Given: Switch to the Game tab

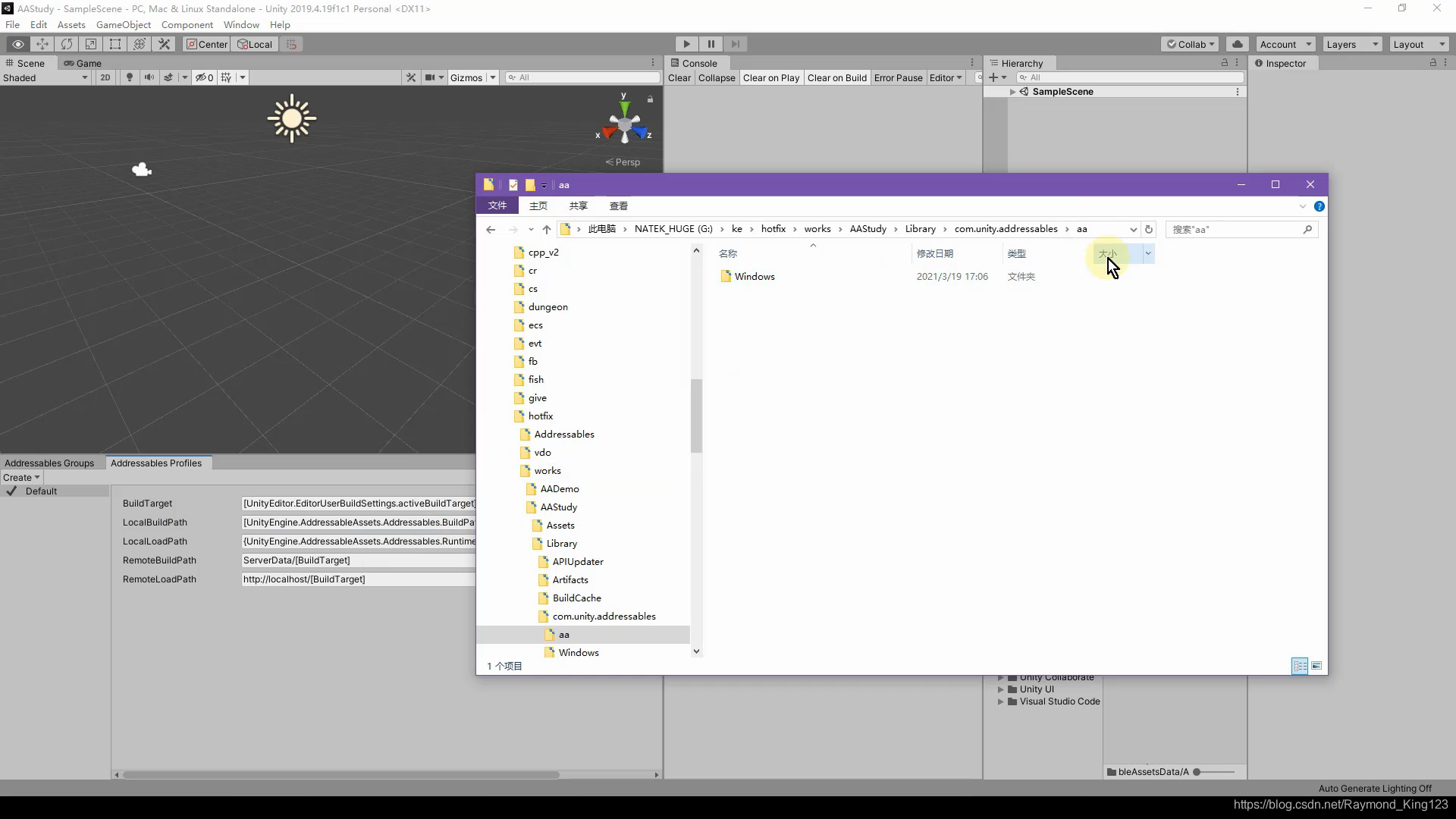Looking at the screenshot, I should pos(83,63).
